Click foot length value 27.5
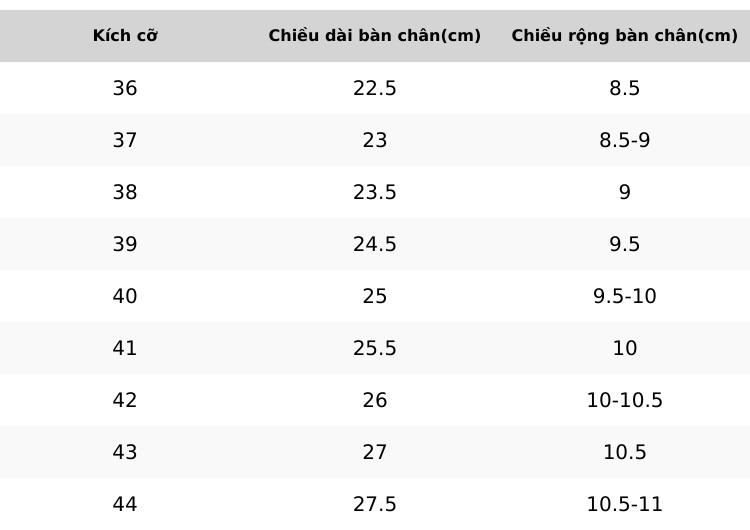Screen dimensions: 750x530 [x=375, y=504]
